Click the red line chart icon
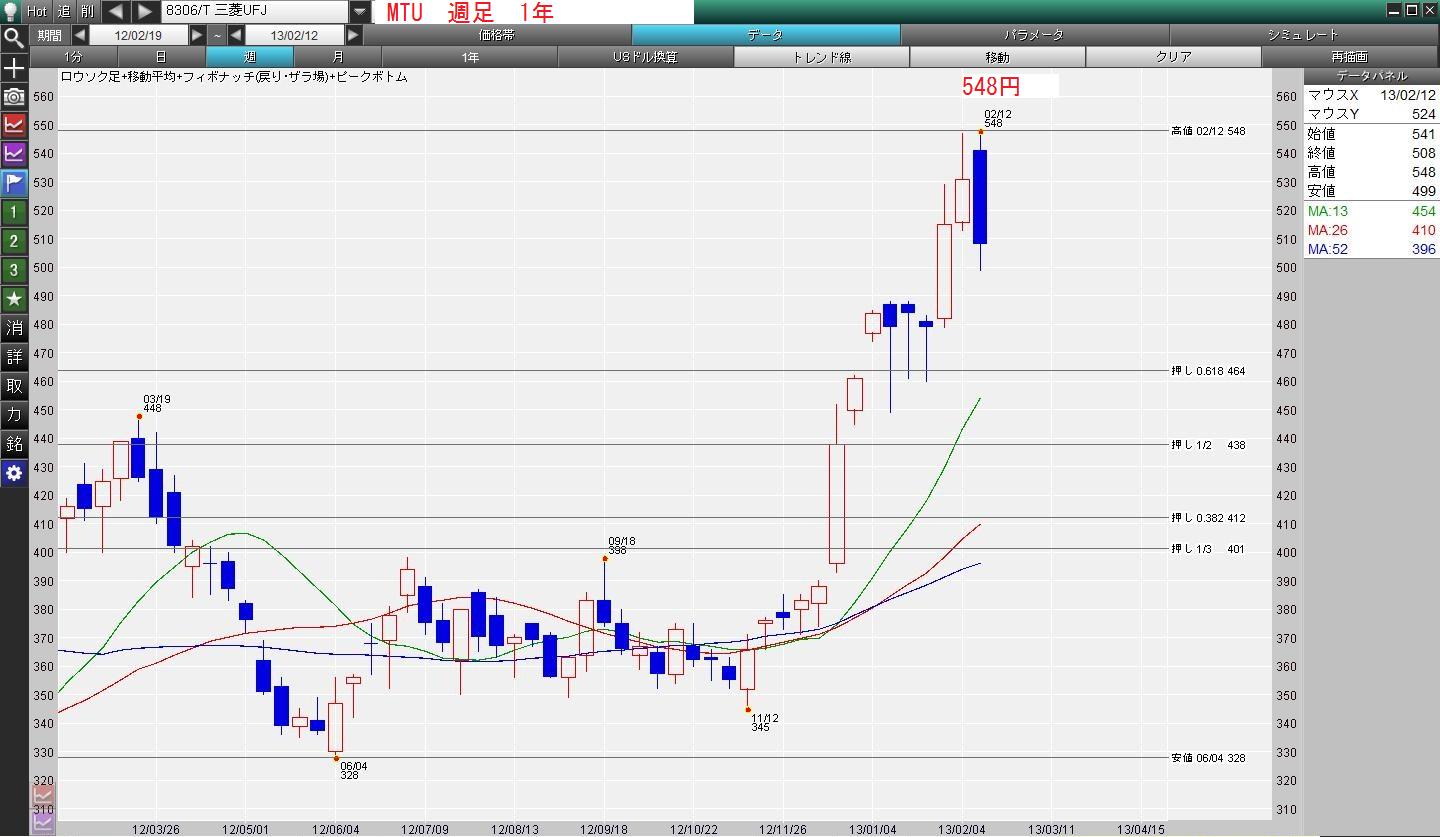This screenshot has width=1440, height=837. [x=14, y=125]
